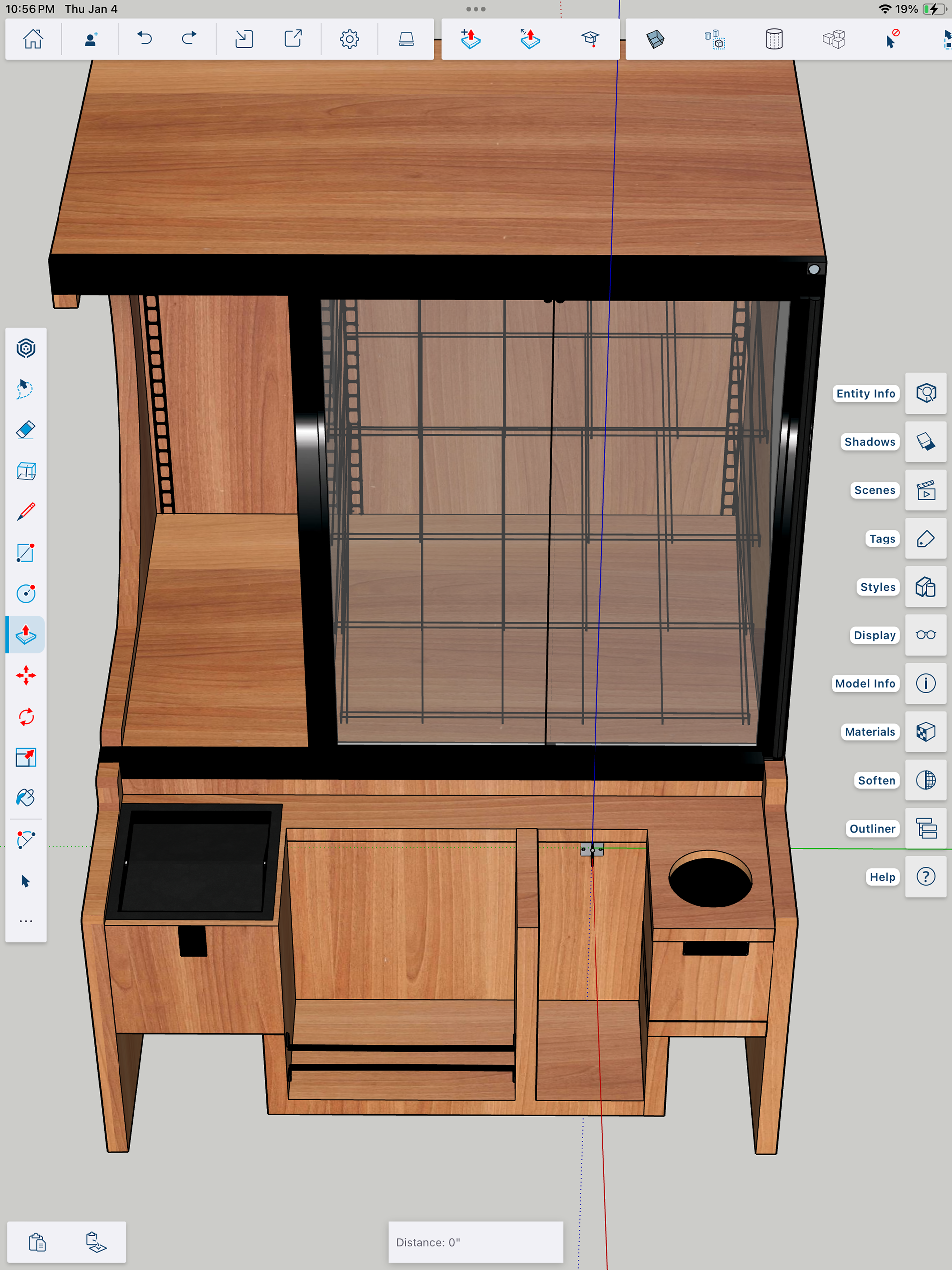The image size is (952, 1270).
Task: Expand more tools via ellipsis
Action: coord(26,921)
